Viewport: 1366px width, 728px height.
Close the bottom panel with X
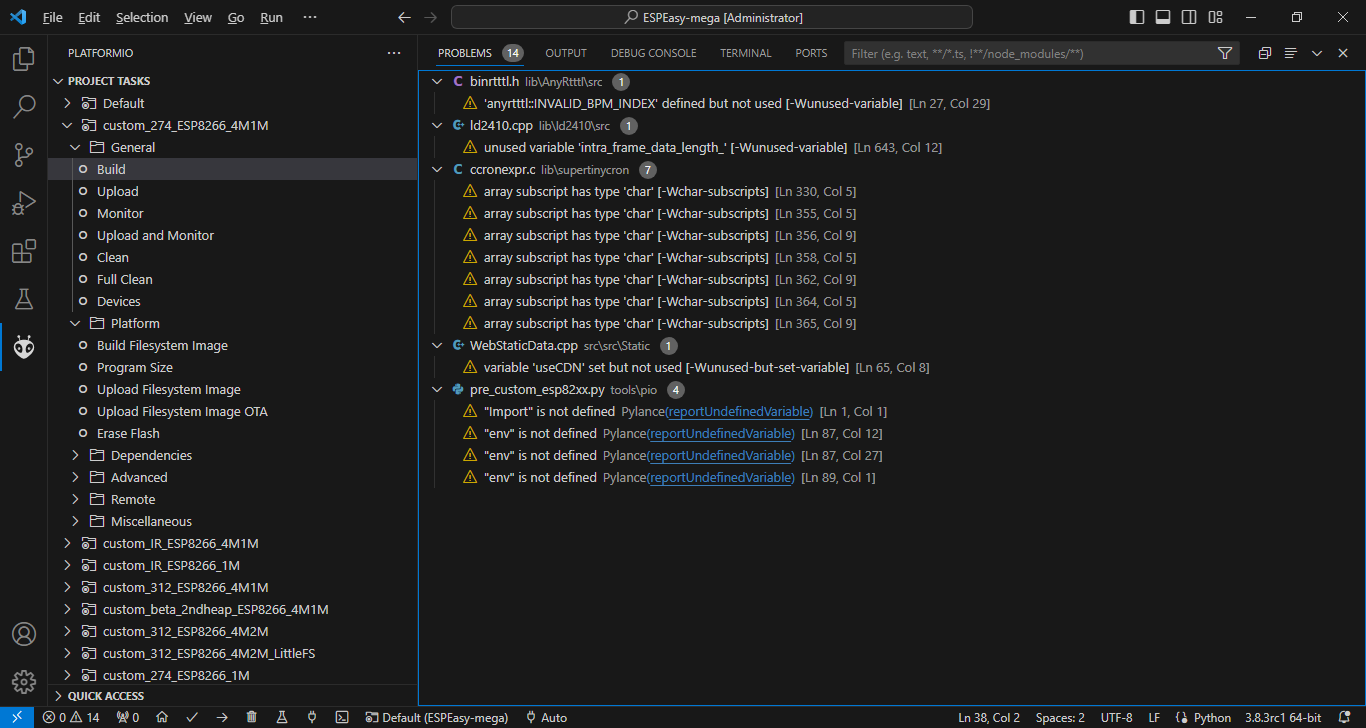[x=1343, y=53]
